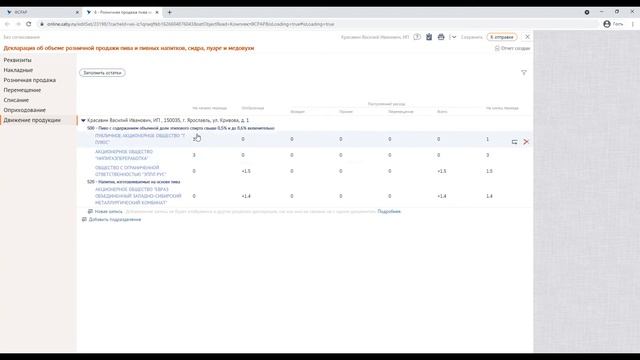Open the Списание section
Viewport: 640px width, 360px height.
16,100
